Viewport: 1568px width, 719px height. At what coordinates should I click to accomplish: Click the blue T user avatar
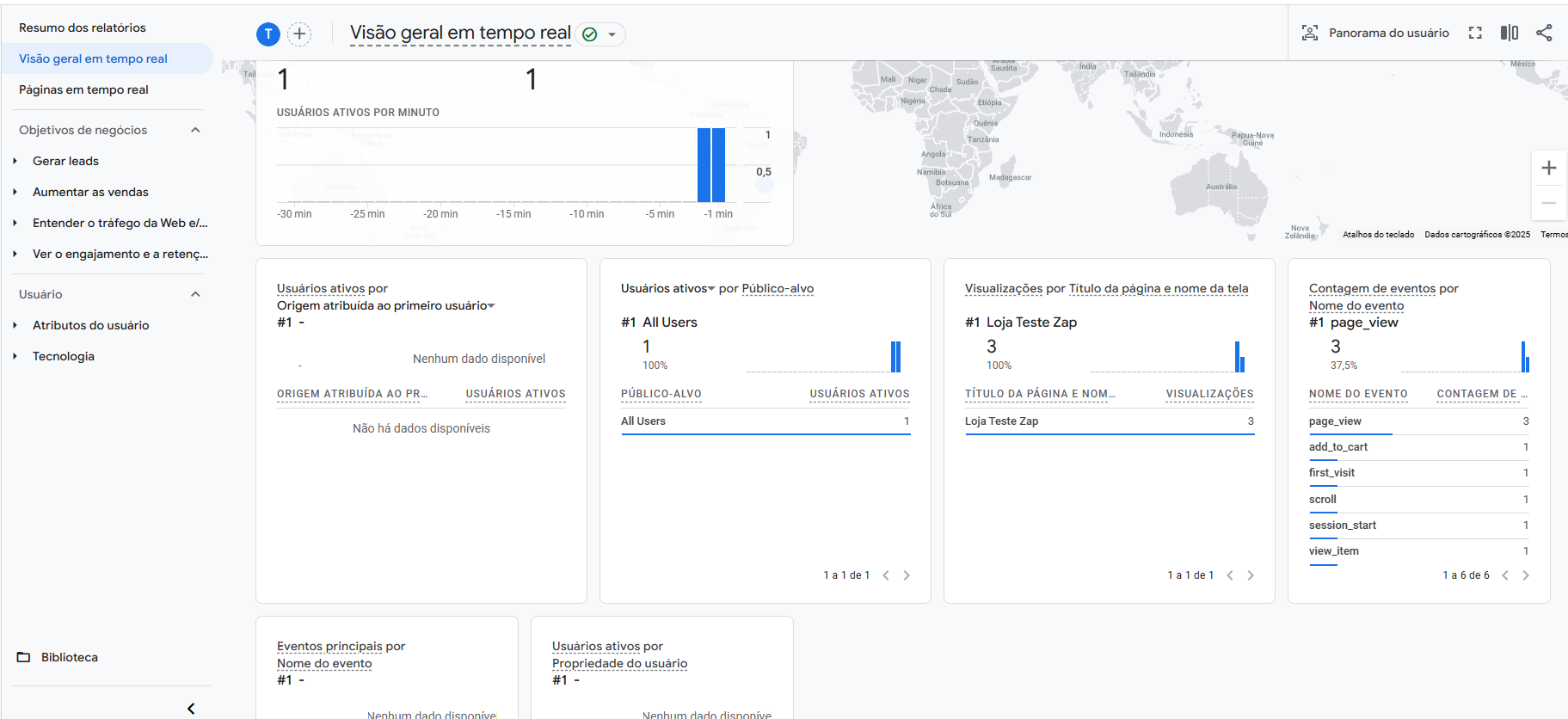(268, 34)
